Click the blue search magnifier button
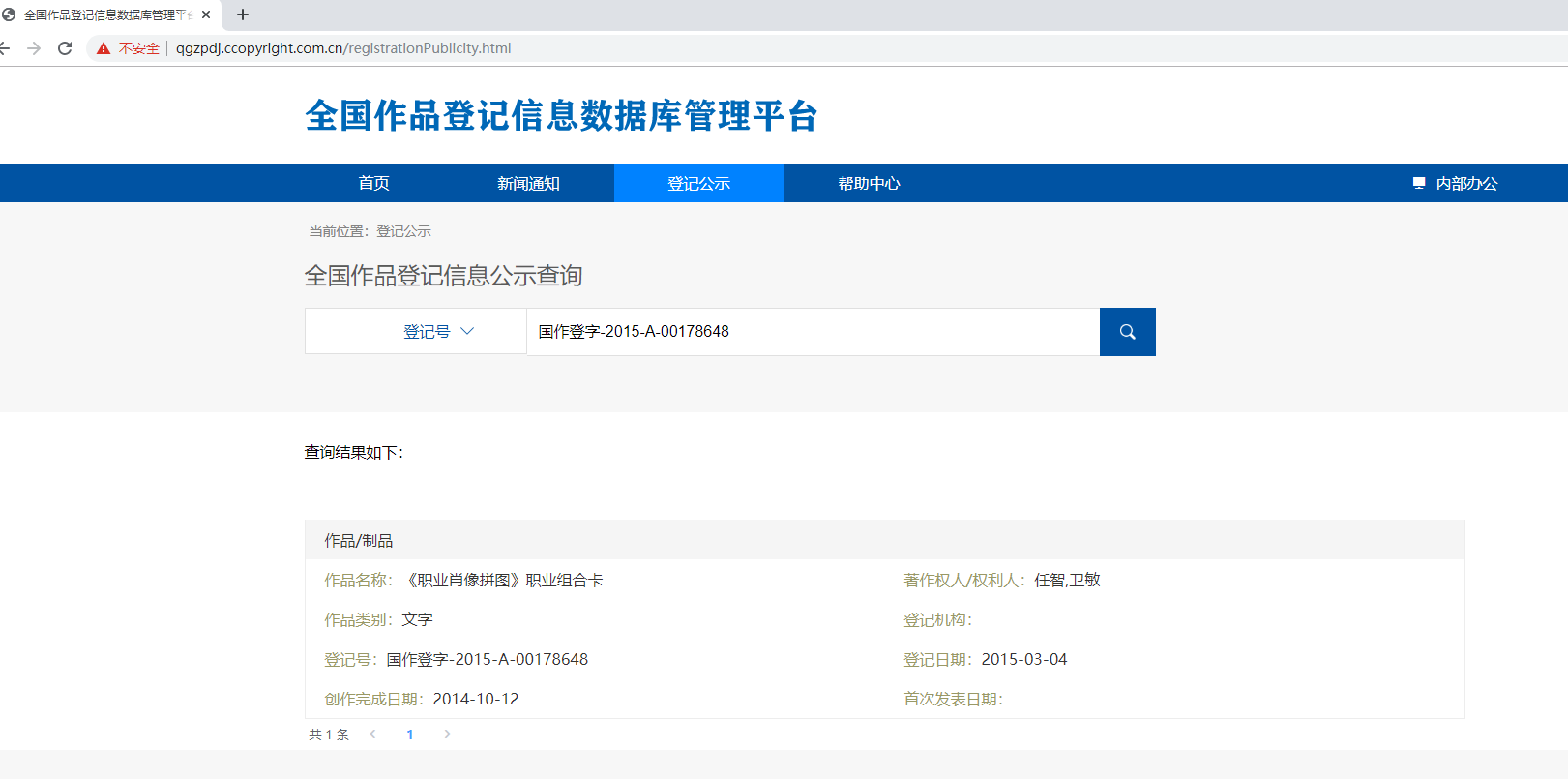The width and height of the screenshot is (1568, 779). pyautogui.click(x=1127, y=332)
